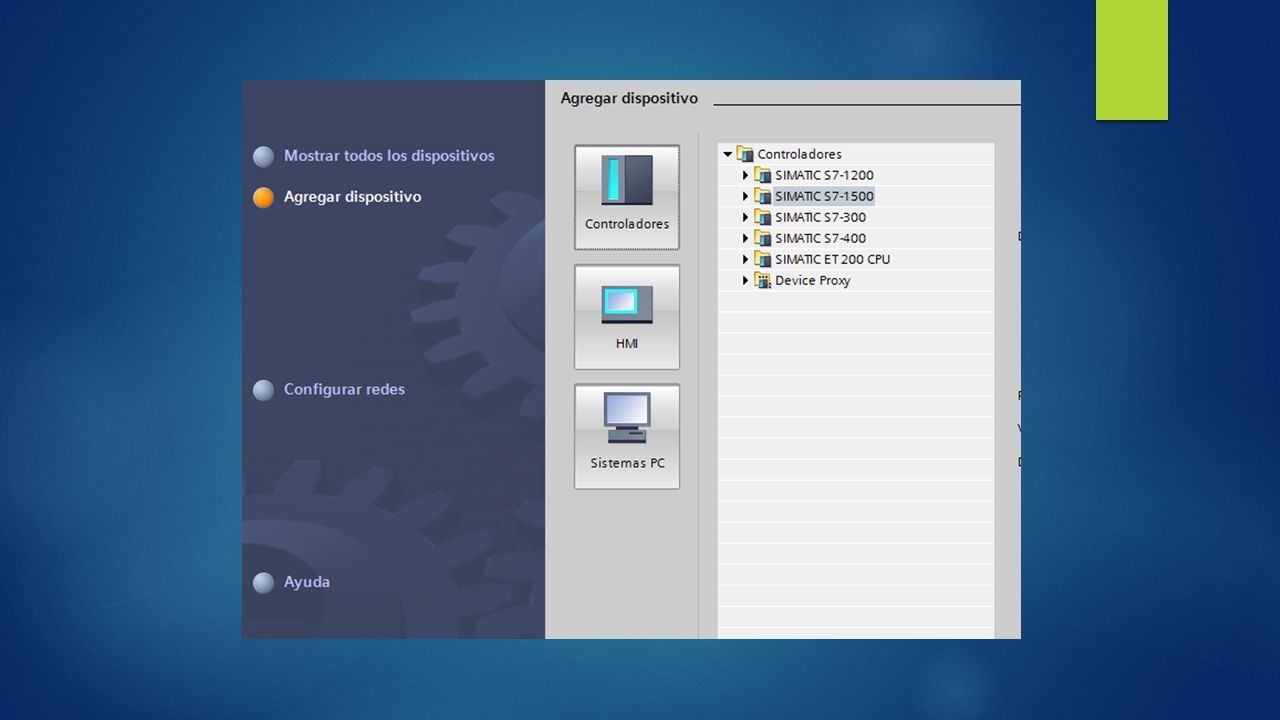The width and height of the screenshot is (1280, 720).
Task: Expand the SIMATIC S7-1200 node
Action: 745,175
